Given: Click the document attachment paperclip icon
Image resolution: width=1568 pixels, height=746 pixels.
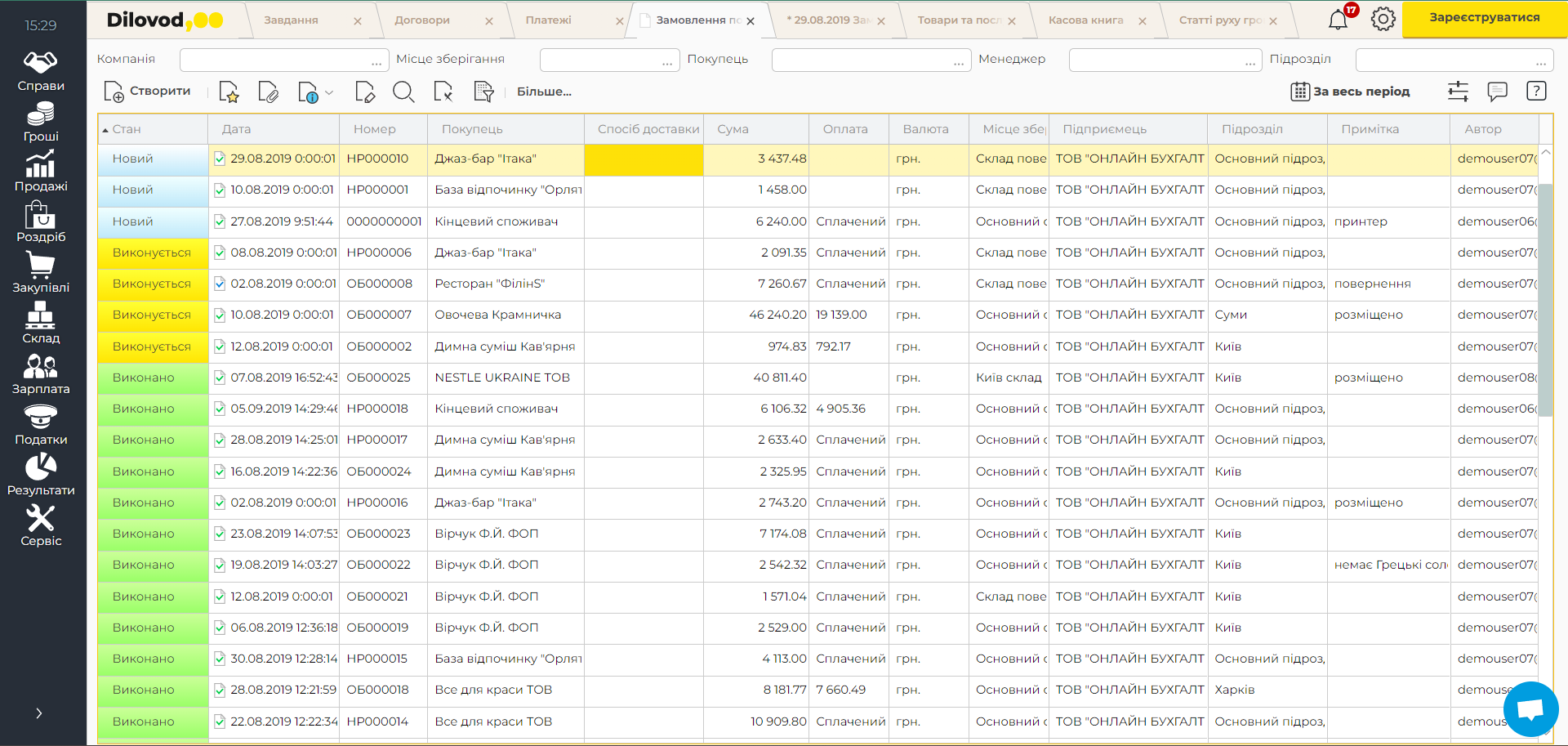Looking at the screenshot, I should click(x=268, y=92).
